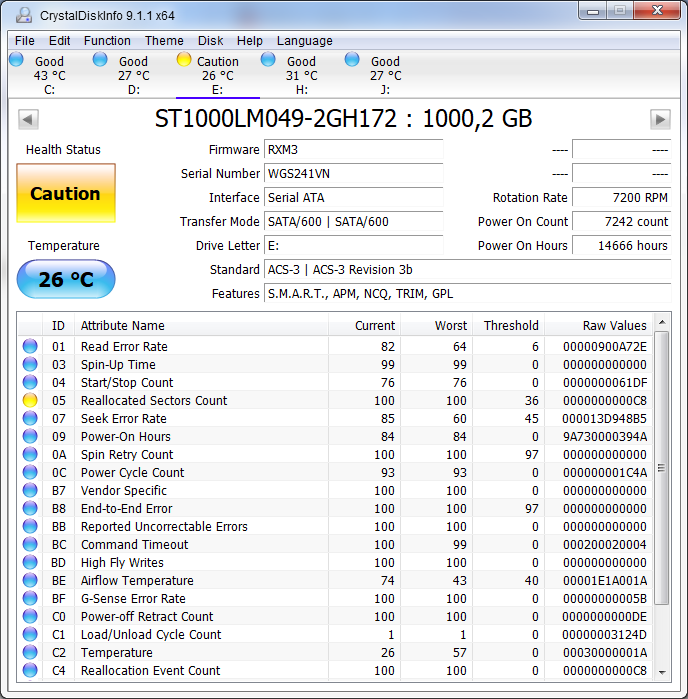Click status dot for Reallocation Event Count

click(30, 670)
